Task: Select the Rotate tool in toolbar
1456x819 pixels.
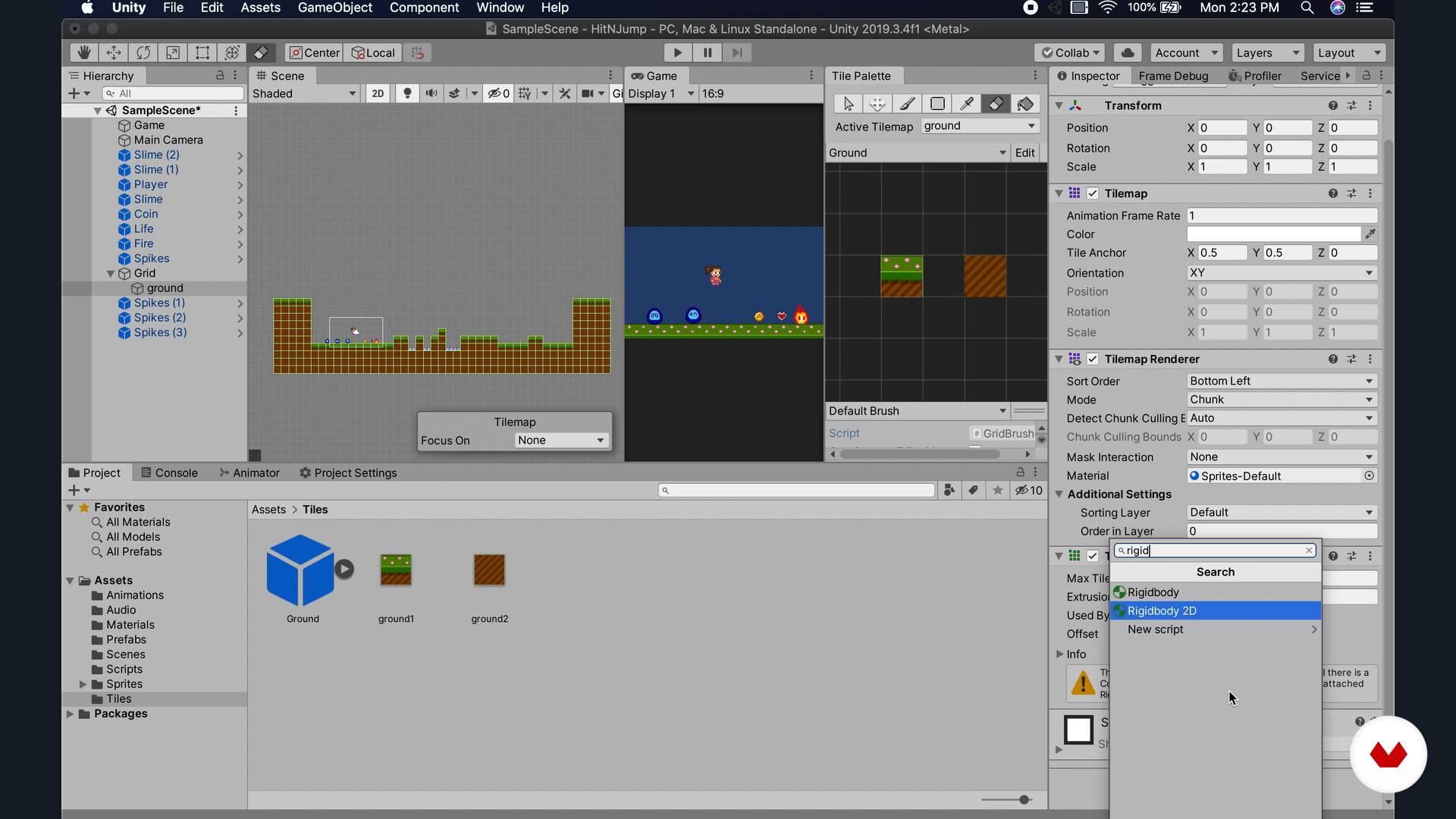Action: 143,52
